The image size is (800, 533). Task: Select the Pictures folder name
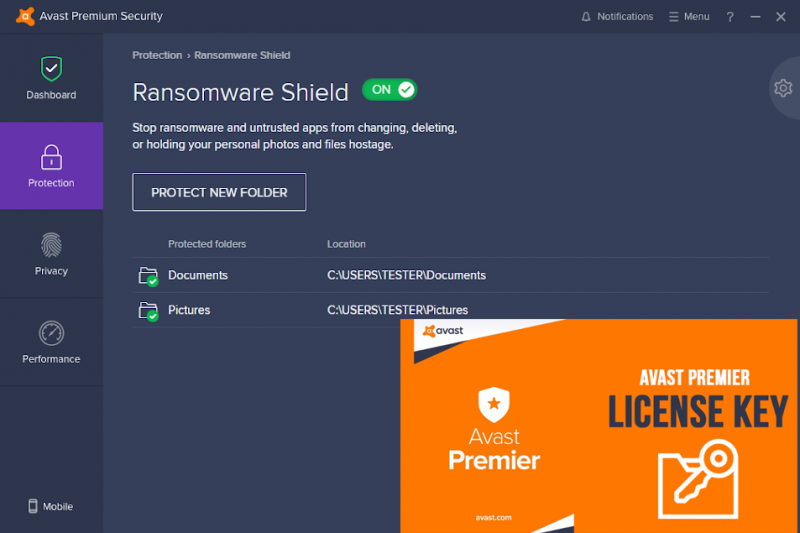(x=189, y=310)
